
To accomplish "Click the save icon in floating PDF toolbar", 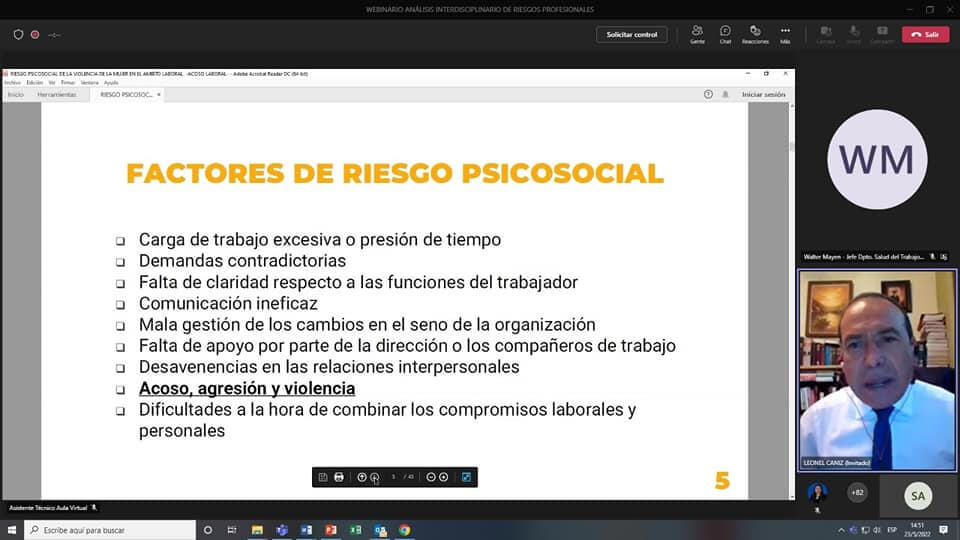I will click(x=323, y=477).
